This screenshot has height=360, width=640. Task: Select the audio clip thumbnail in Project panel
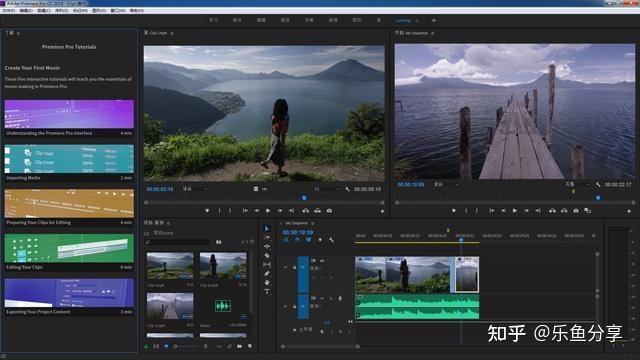223,306
